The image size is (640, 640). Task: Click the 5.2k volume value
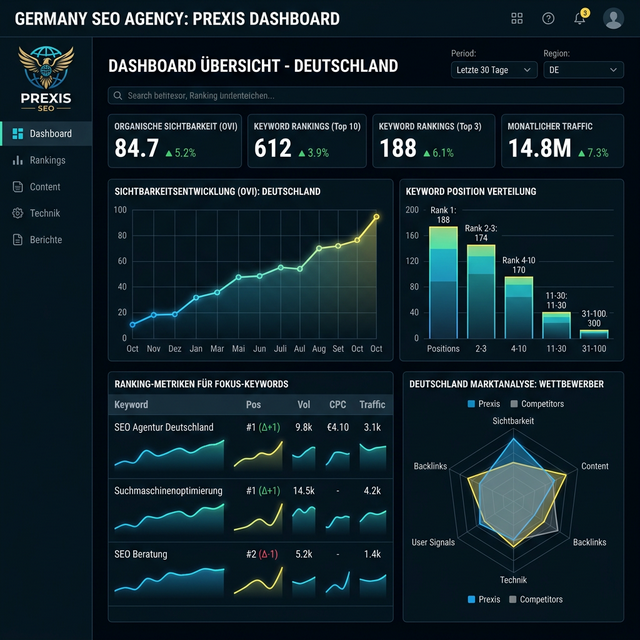click(304, 554)
